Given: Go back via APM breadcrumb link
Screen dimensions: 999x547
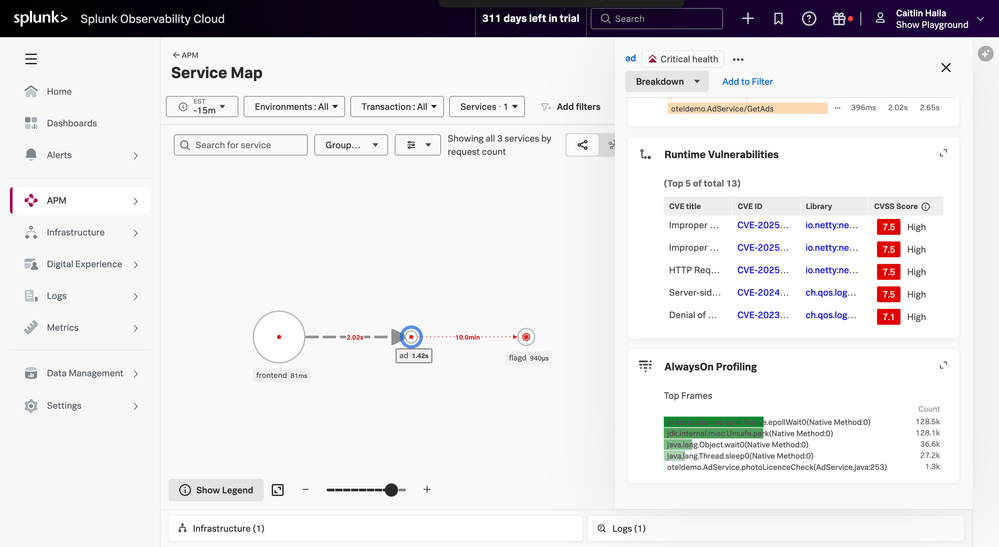Looking at the screenshot, I should 185,55.
